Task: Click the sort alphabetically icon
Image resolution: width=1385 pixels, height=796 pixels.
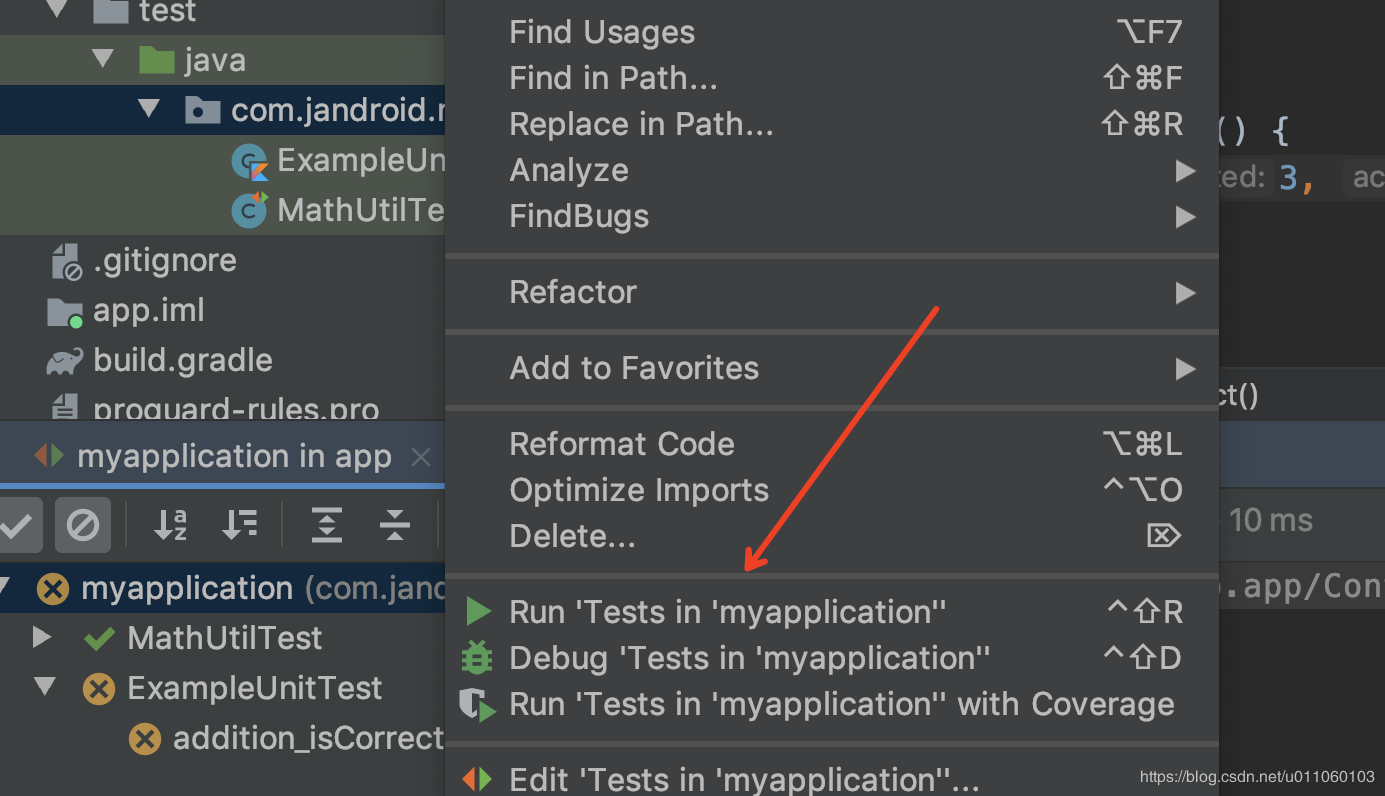Action: pyautogui.click(x=171, y=524)
